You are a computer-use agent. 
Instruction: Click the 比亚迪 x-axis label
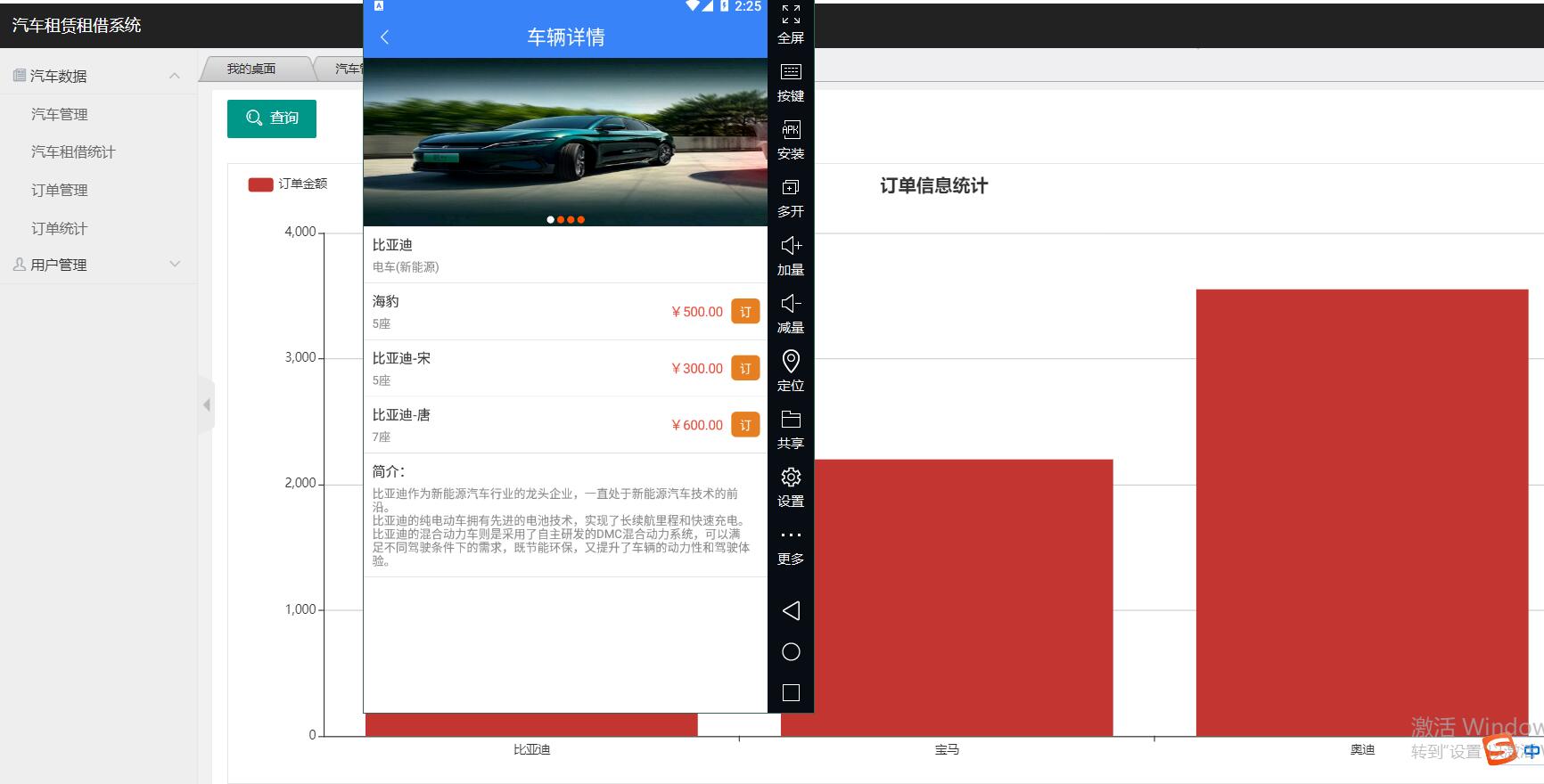click(531, 750)
